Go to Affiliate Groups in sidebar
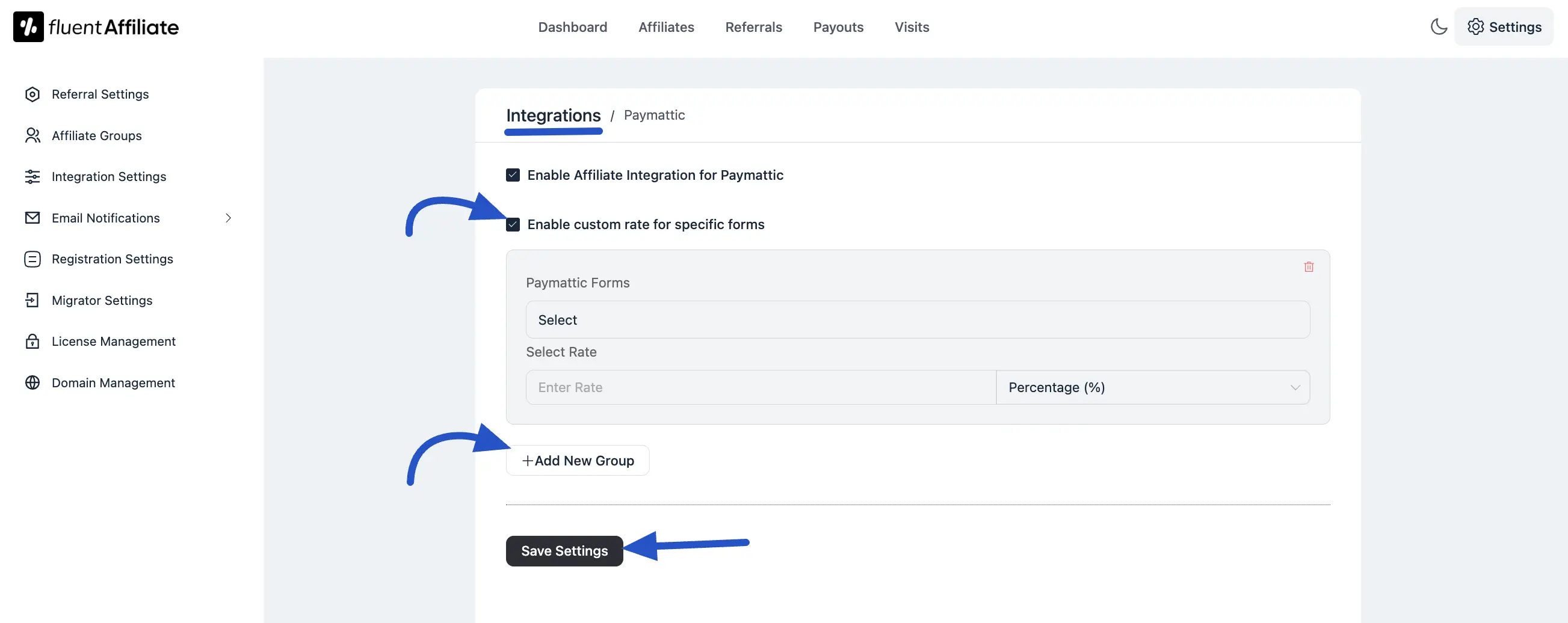Image resolution: width=1568 pixels, height=623 pixels. 96,136
